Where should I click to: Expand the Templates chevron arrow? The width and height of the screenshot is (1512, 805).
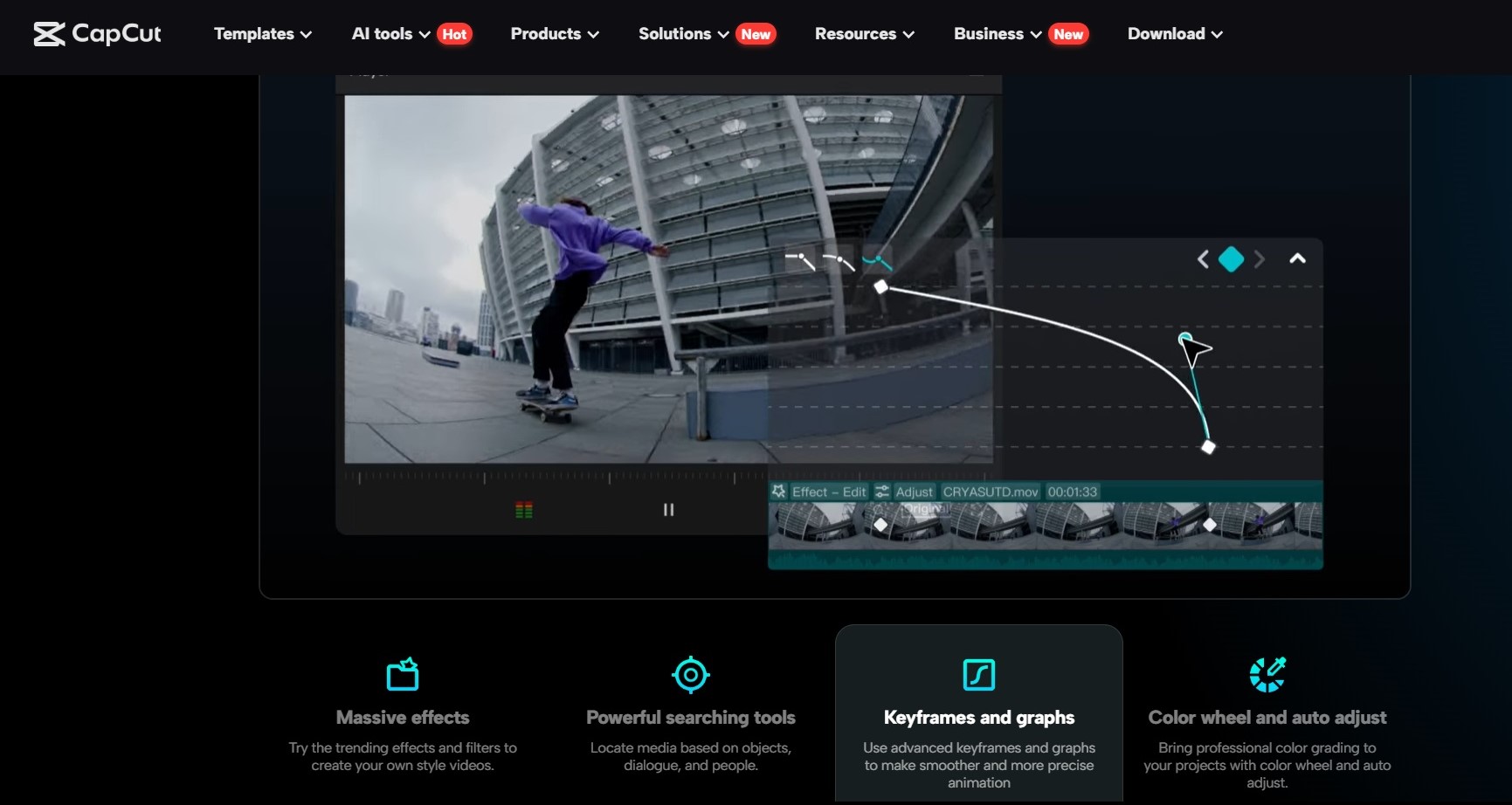pos(306,35)
